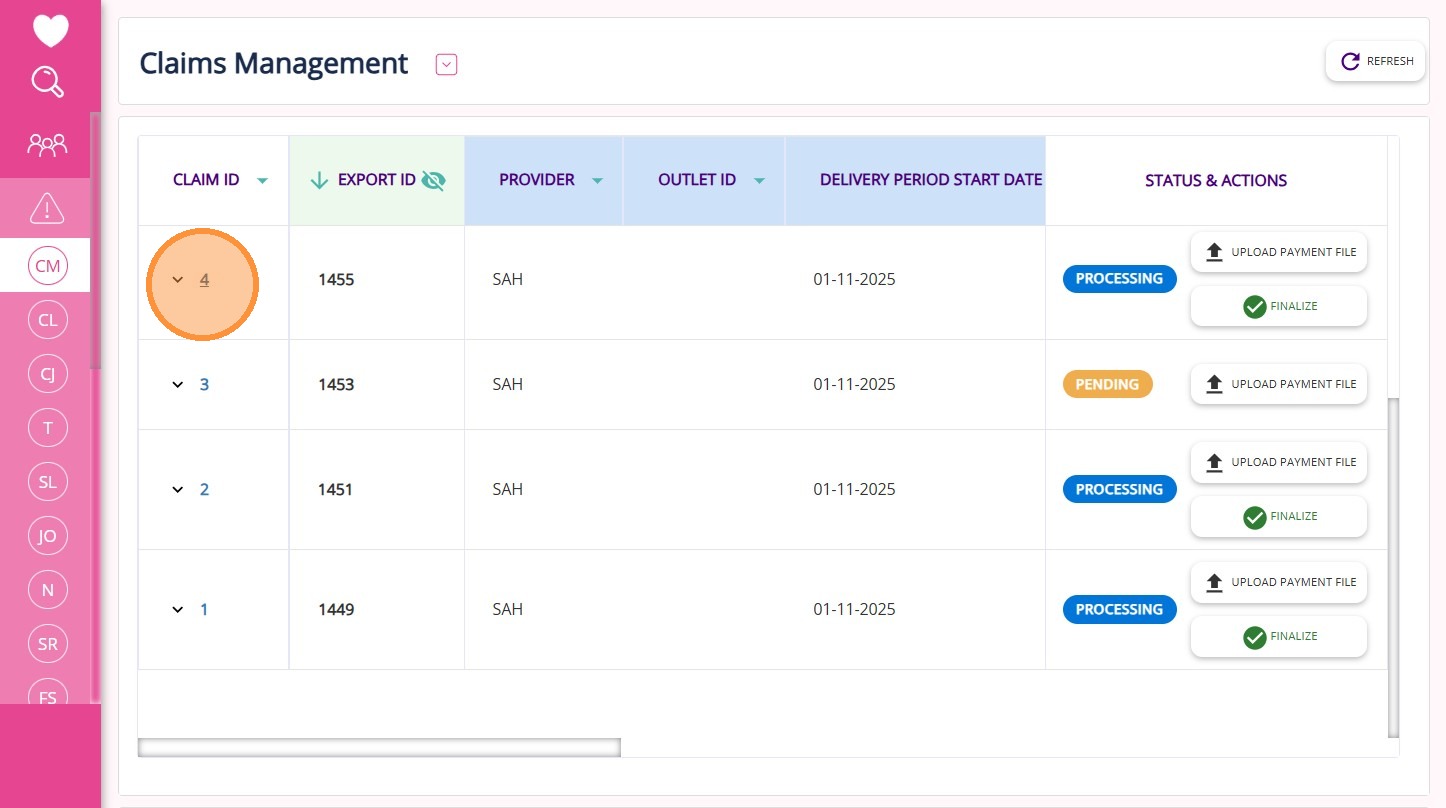Open the people group sidebar icon
This screenshot has width=1446, height=808.
[47, 145]
